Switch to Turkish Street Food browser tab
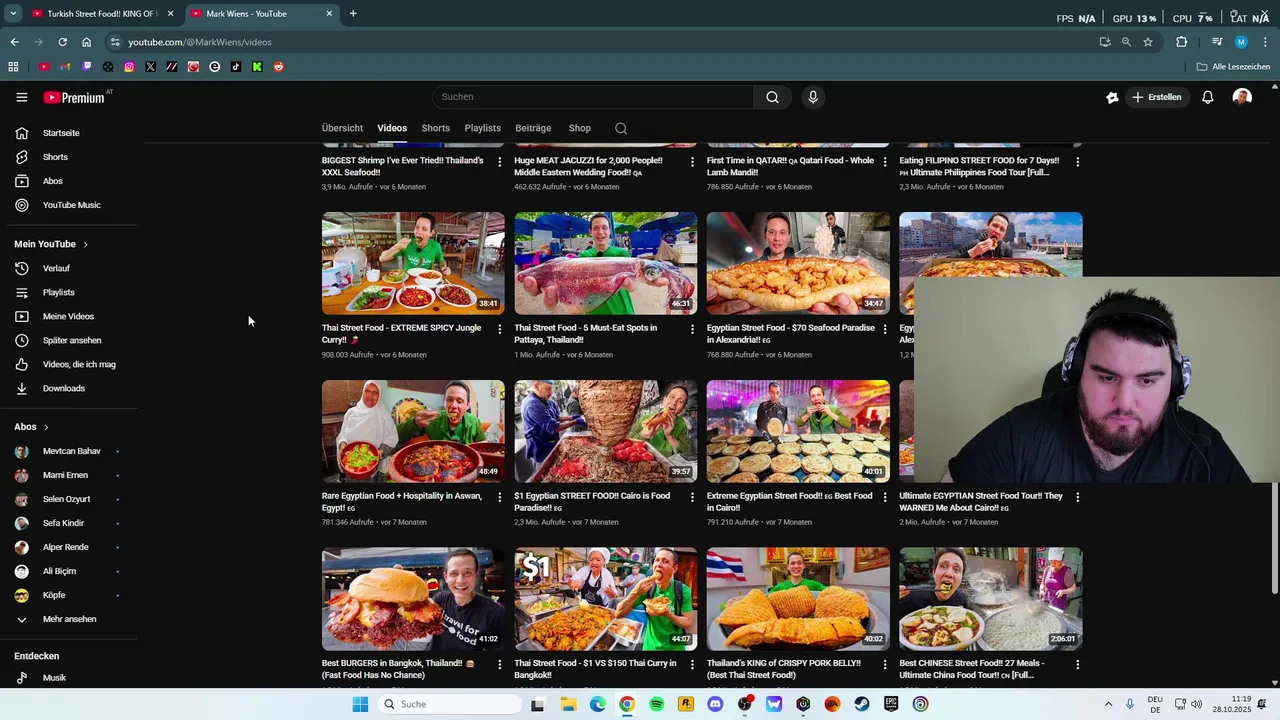 point(102,14)
